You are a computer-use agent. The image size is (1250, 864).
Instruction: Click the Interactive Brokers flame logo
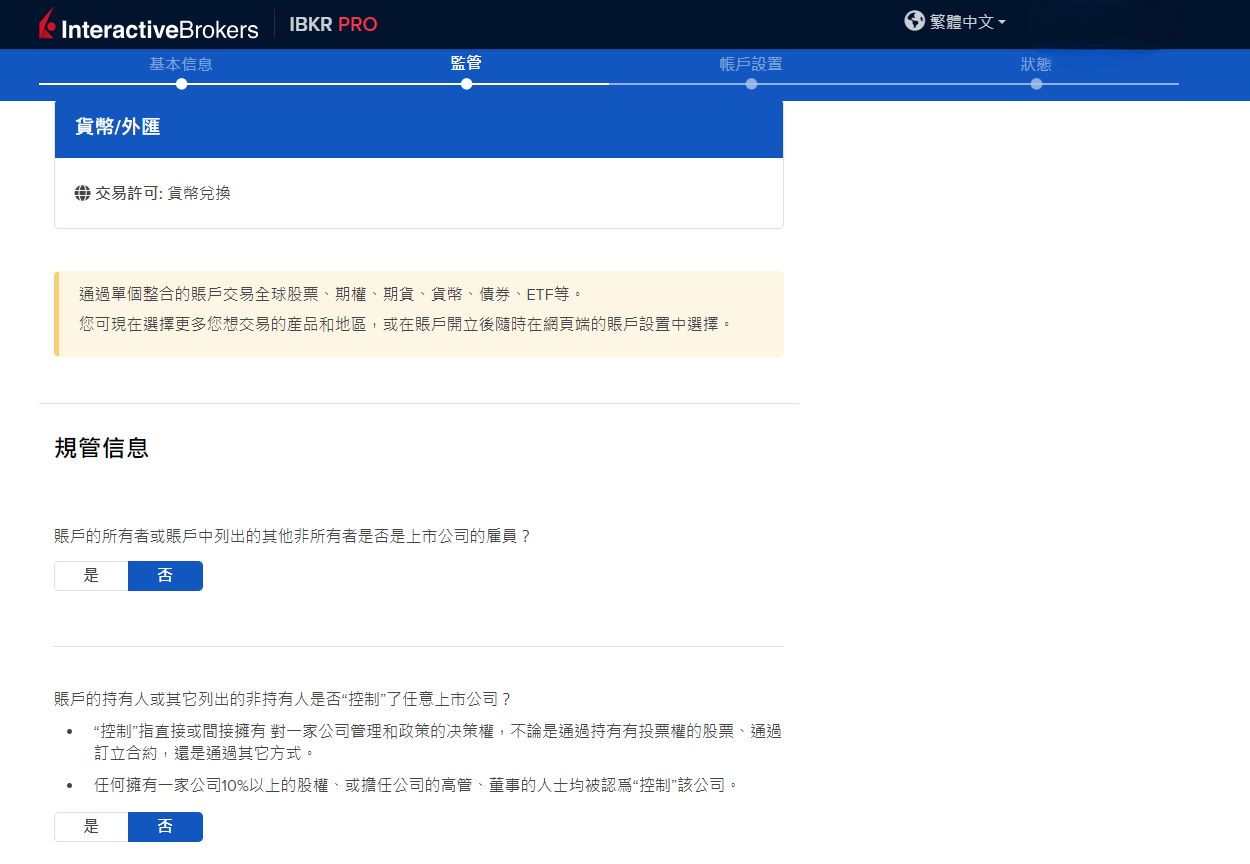click(47, 24)
